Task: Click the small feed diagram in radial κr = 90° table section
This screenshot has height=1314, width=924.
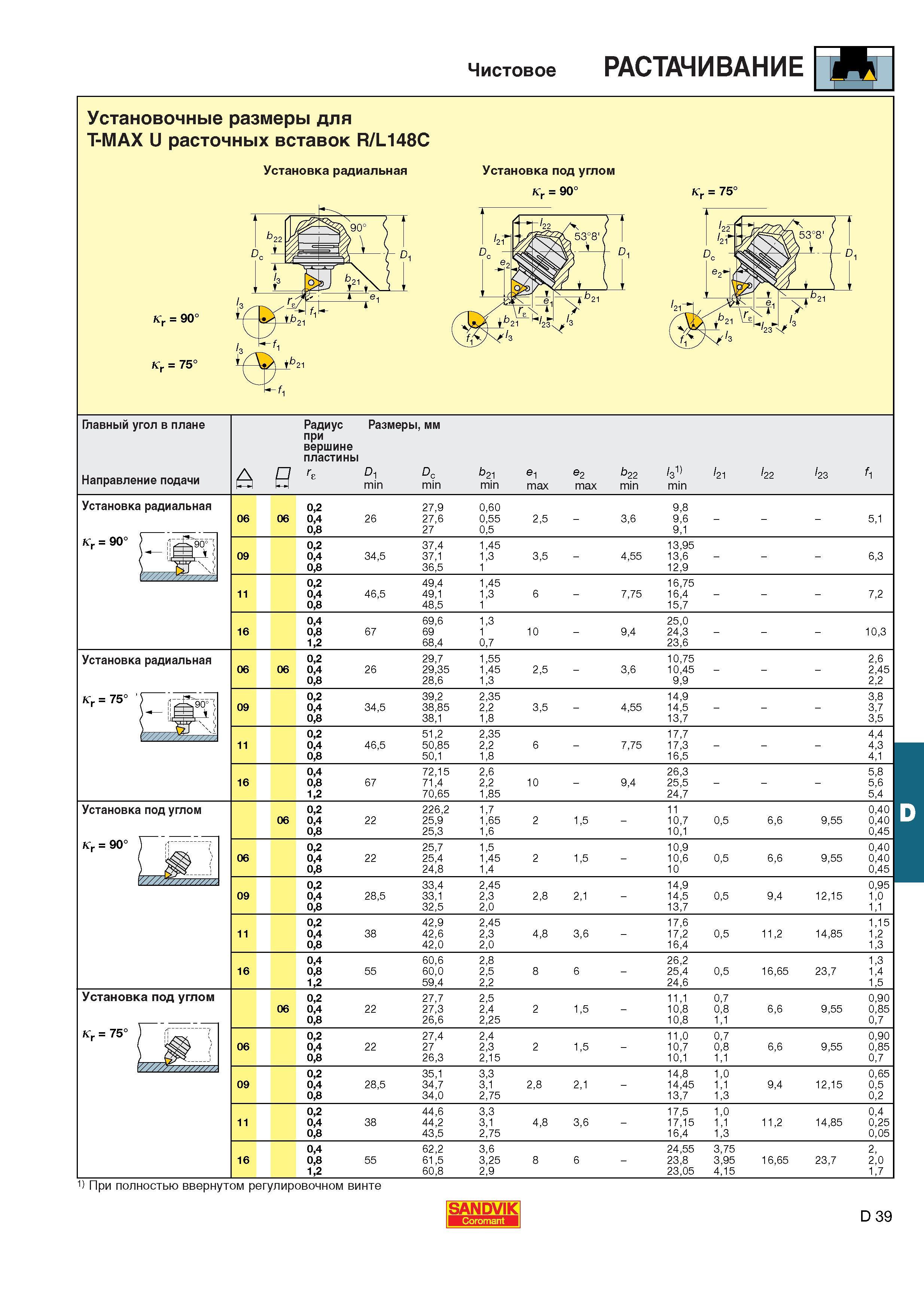Action: [179, 556]
